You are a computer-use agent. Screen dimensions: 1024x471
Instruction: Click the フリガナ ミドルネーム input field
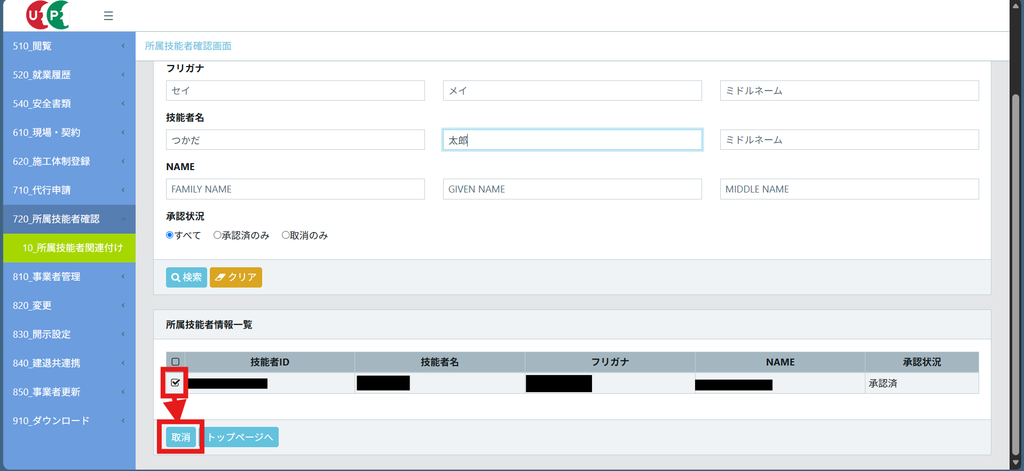point(849,91)
